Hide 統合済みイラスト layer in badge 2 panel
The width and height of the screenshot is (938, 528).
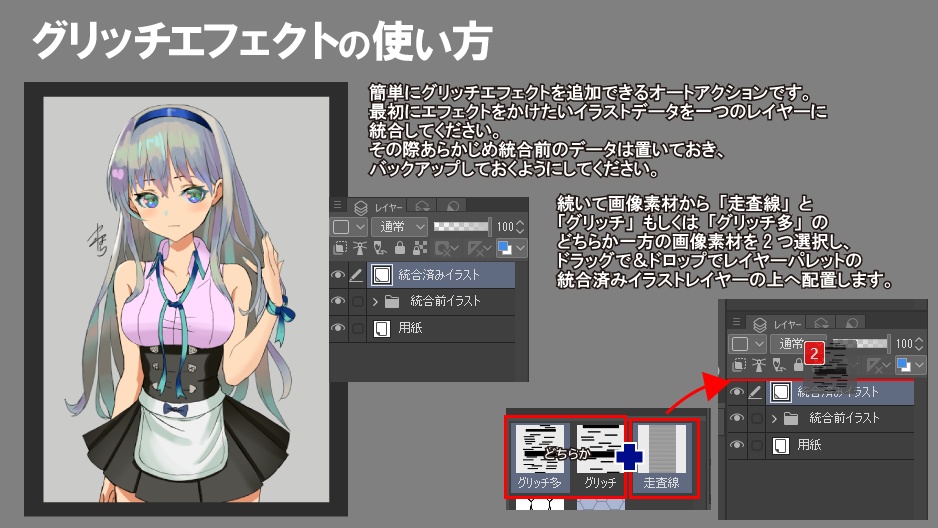737,392
